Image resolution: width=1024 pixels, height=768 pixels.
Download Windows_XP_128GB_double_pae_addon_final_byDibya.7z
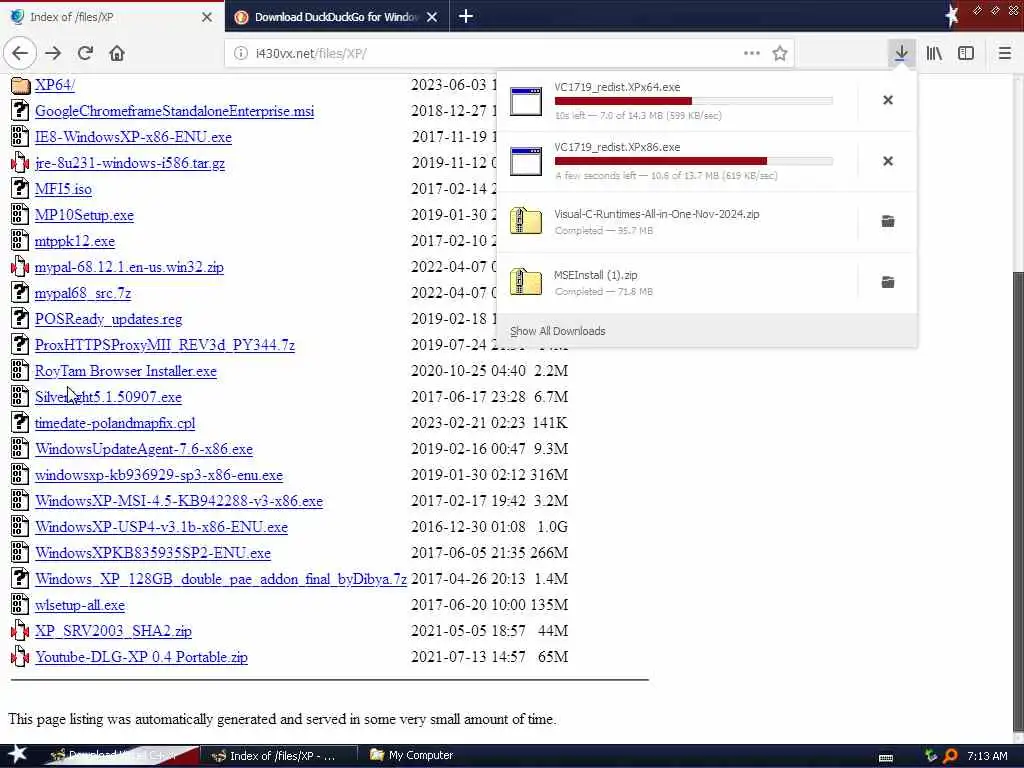[x=221, y=579]
